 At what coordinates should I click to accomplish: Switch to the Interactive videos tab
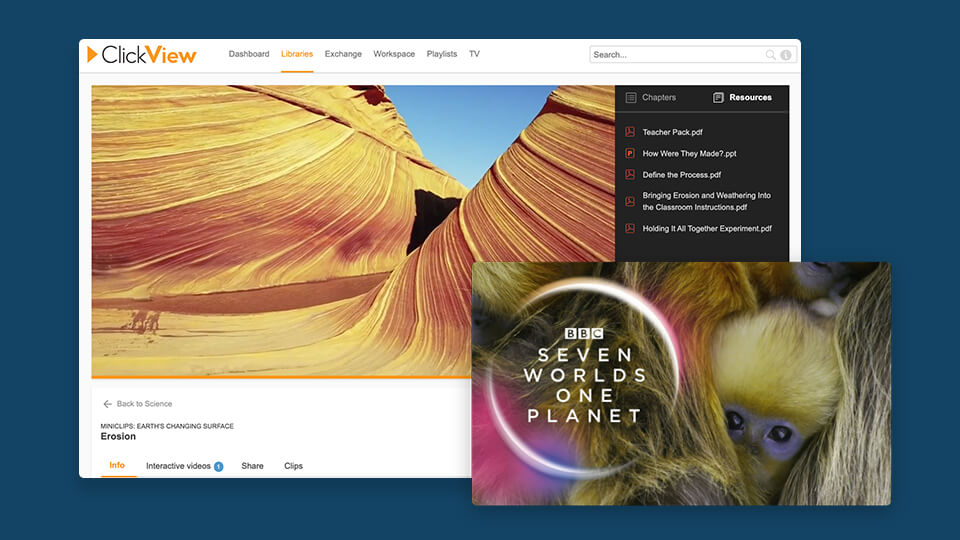(178, 466)
